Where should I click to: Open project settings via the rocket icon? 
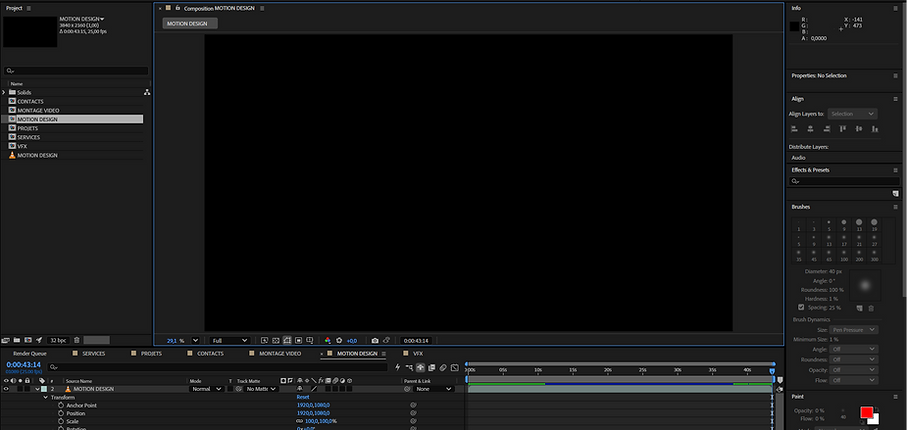point(39,340)
